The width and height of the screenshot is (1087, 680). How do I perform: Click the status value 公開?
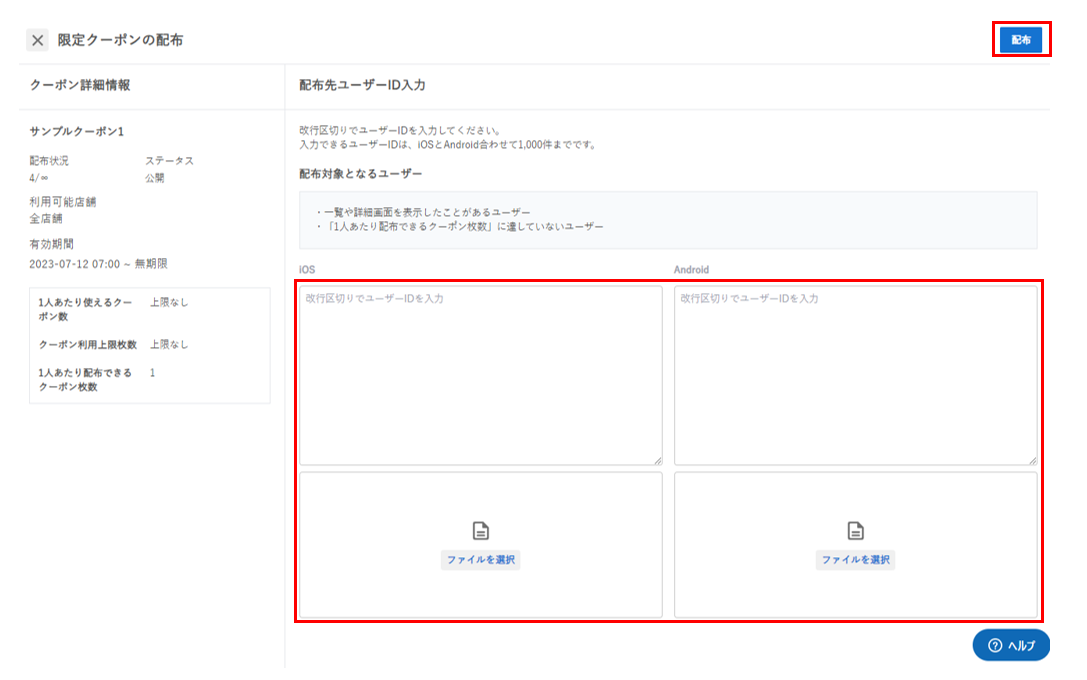[x=155, y=178]
